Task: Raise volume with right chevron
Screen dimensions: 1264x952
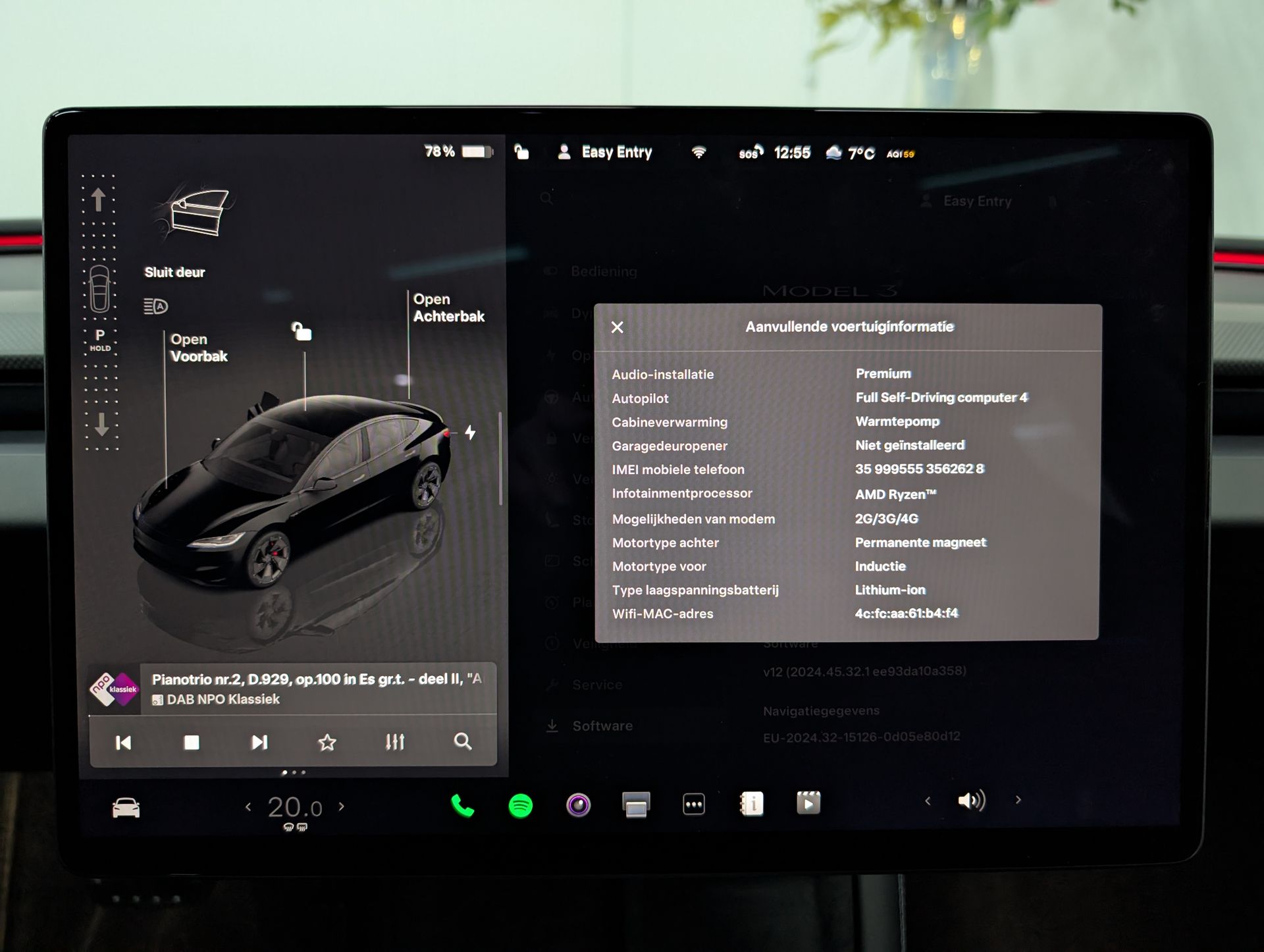Action: pos(1018,800)
